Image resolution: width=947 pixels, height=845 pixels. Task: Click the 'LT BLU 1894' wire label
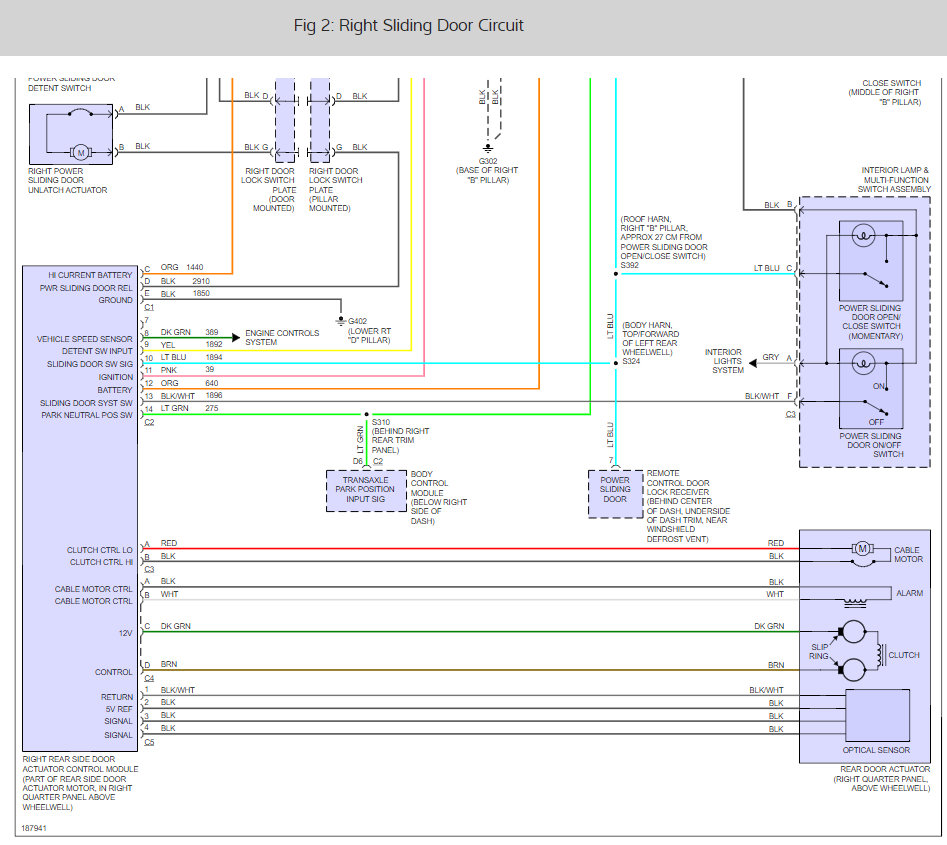coord(191,358)
